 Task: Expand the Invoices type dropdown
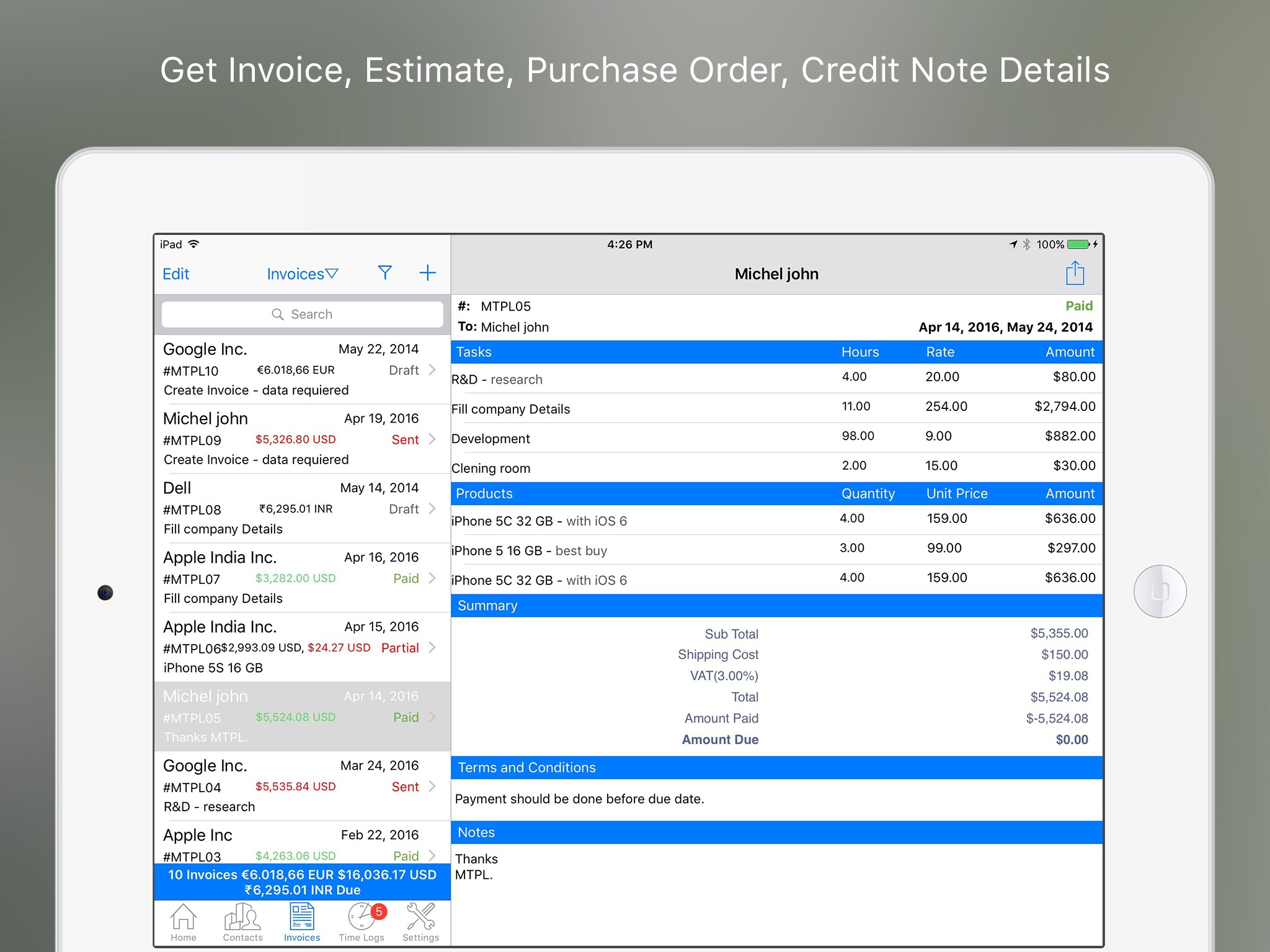point(302,274)
